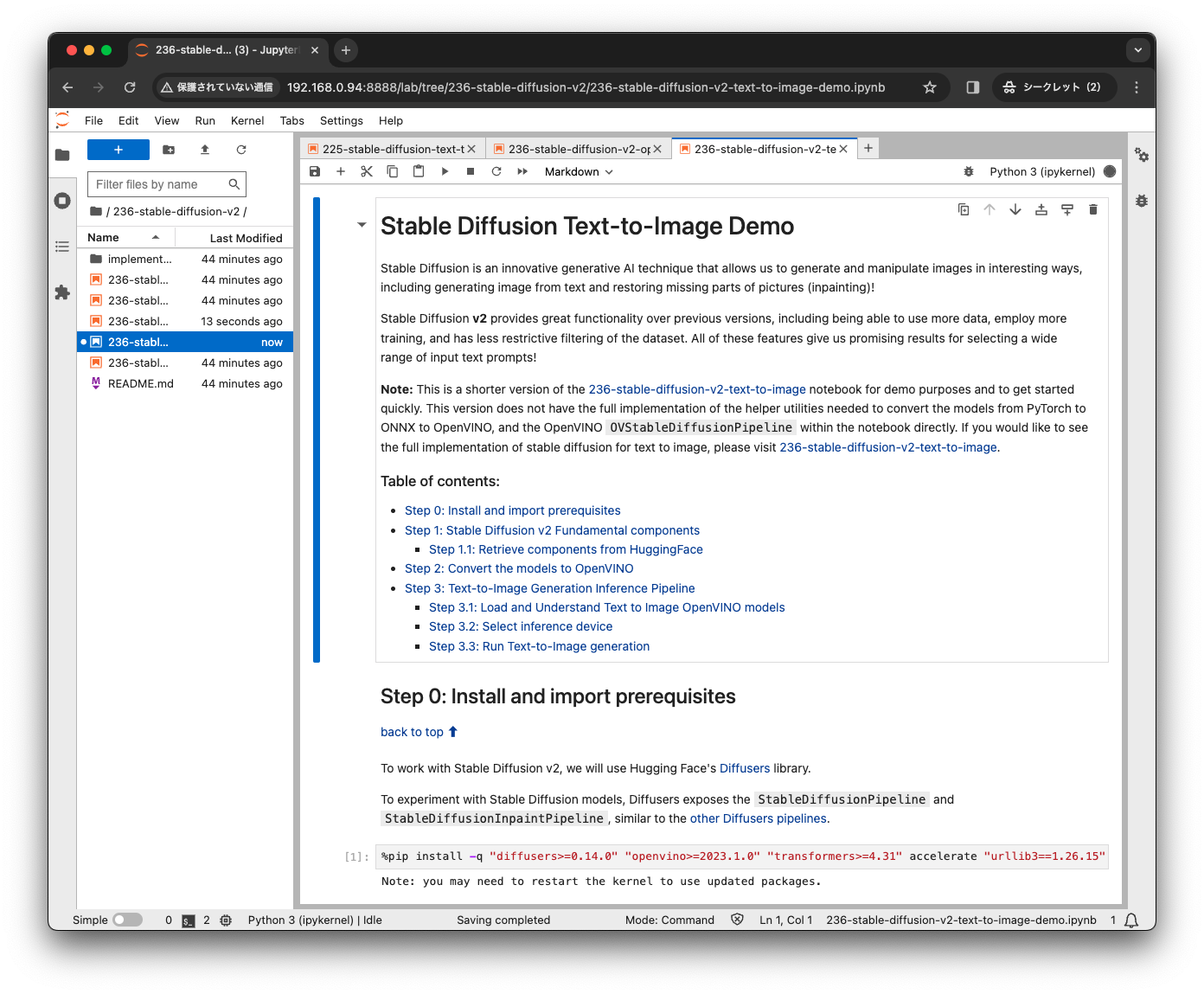Viewport: 1204px width, 994px height.
Task: Go to root folder in breadcrumb
Action: pos(96,211)
